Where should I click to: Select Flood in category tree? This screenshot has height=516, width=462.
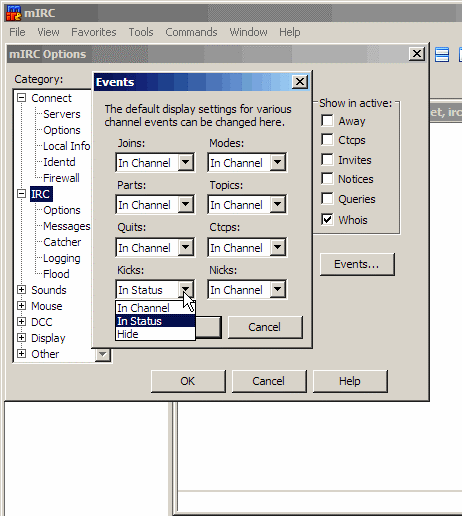coord(56,274)
